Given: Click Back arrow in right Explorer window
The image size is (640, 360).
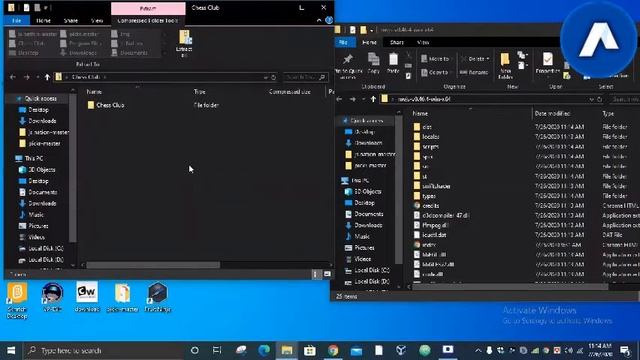Looking at the screenshot, I should [339, 99].
